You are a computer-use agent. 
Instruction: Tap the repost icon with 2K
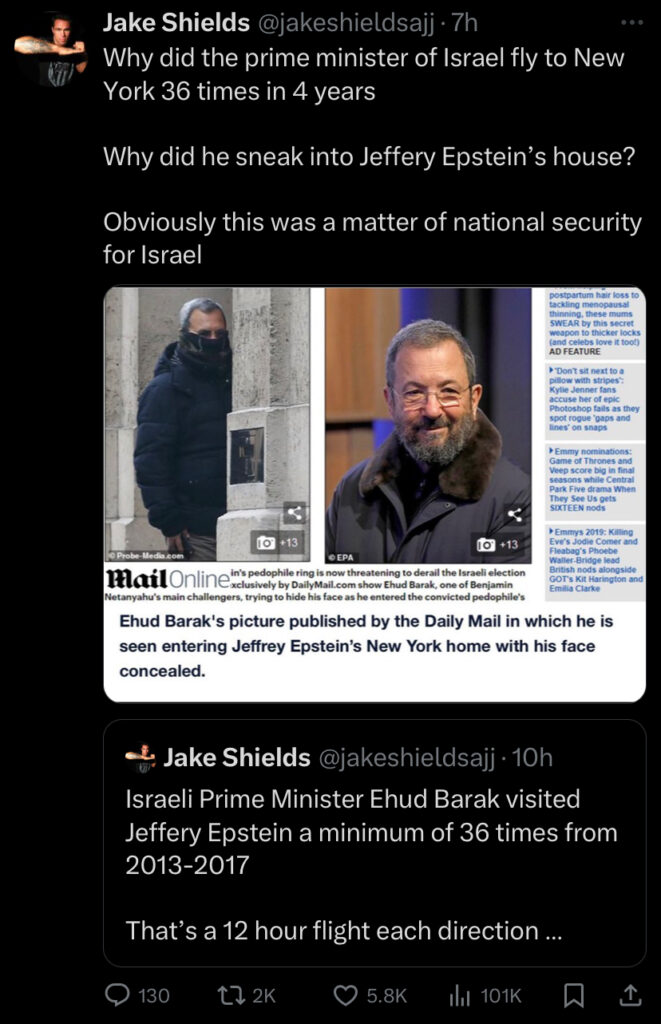click(x=231, y=995)
